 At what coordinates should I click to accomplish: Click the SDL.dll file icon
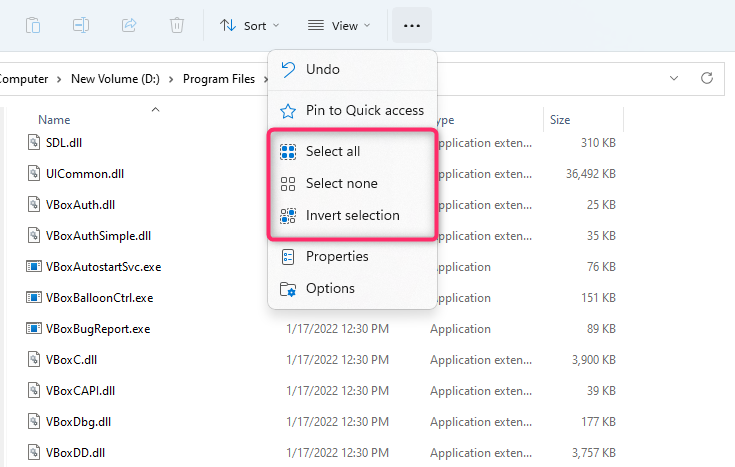click(x=35, y=142)
